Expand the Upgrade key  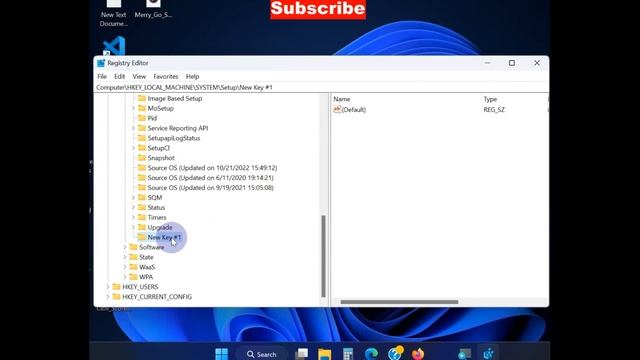[133, 227]
